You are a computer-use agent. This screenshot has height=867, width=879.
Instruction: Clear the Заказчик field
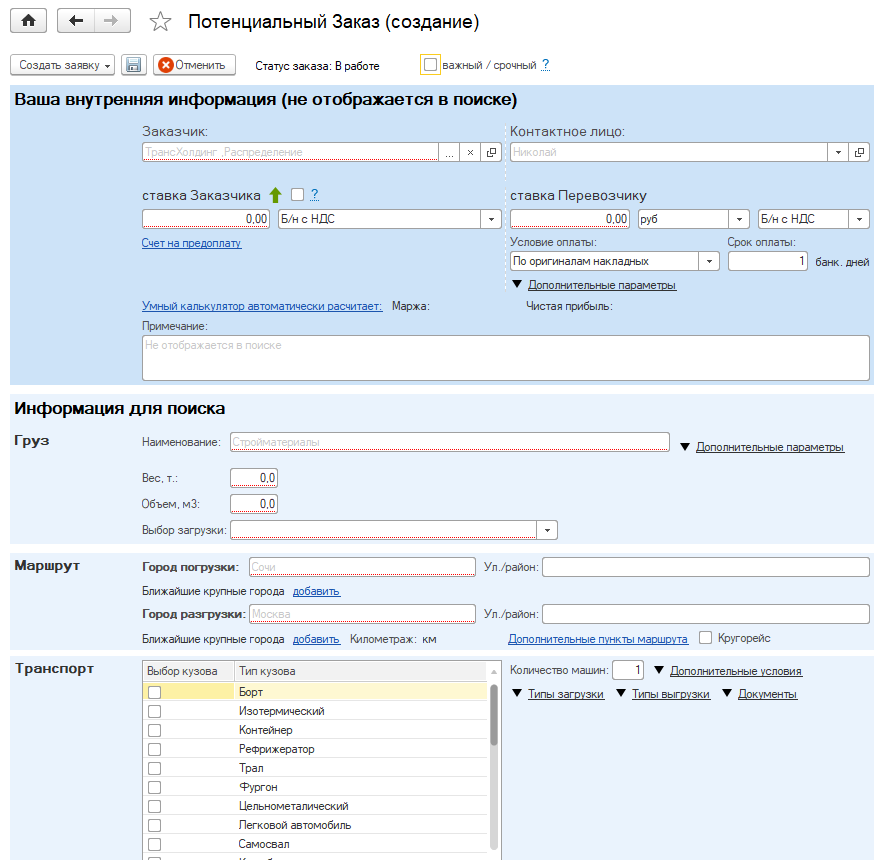click(470, 152)
